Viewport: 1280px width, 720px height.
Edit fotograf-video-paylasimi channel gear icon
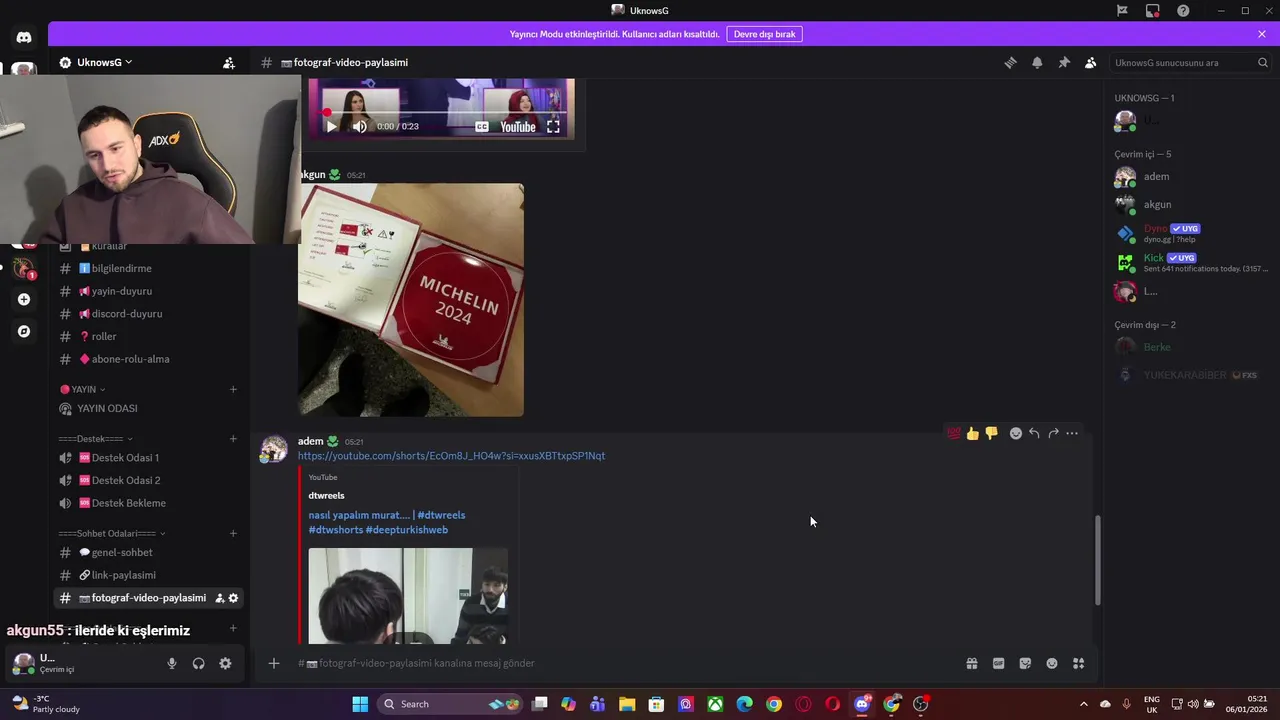click(x=233, y=598)
